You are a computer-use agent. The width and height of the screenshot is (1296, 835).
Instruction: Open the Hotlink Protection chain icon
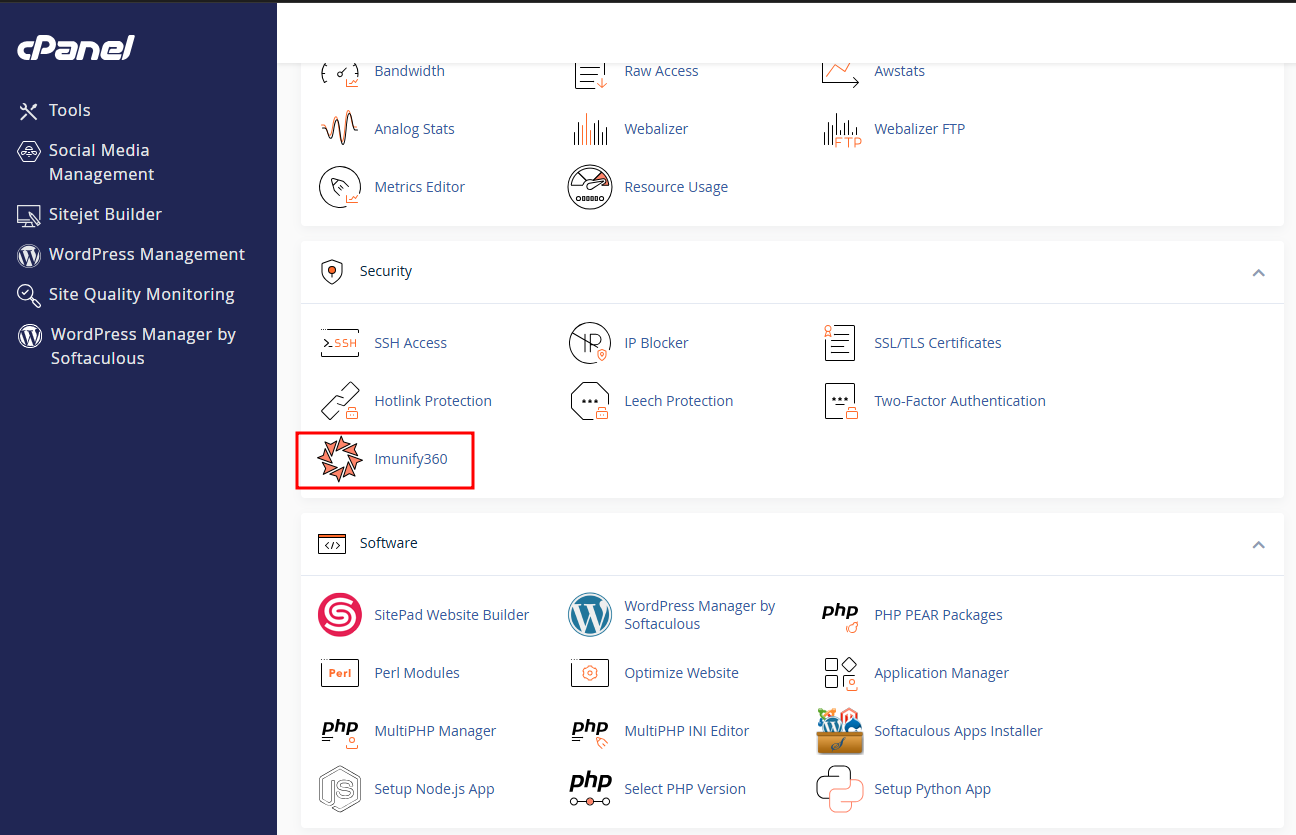click(339, 401)
